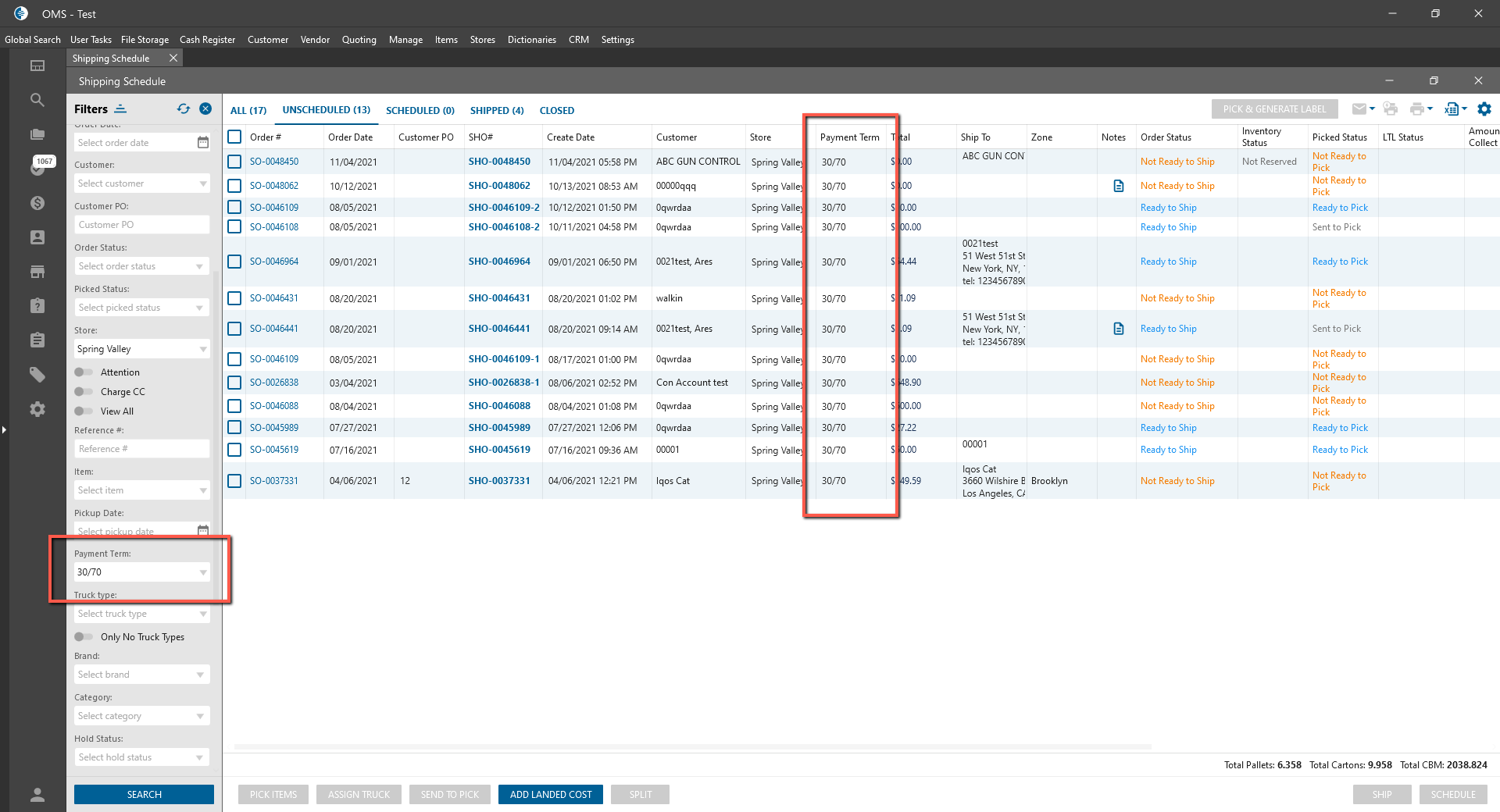The width and height of the screenshot is (1500, 812).
Task: Open the Picked Status filter dropdown
Action: pyautogui.click(x=142, y=308)
